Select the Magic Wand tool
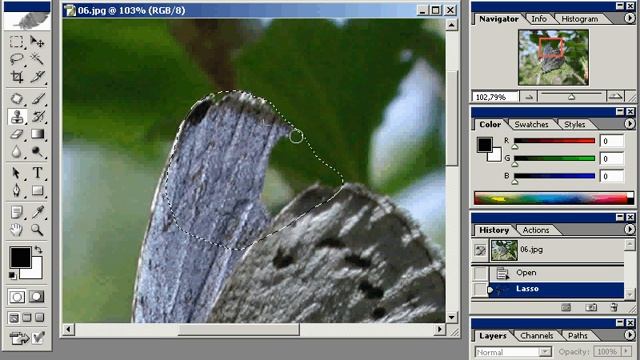640x360 pixels. (x=37, y=59)
